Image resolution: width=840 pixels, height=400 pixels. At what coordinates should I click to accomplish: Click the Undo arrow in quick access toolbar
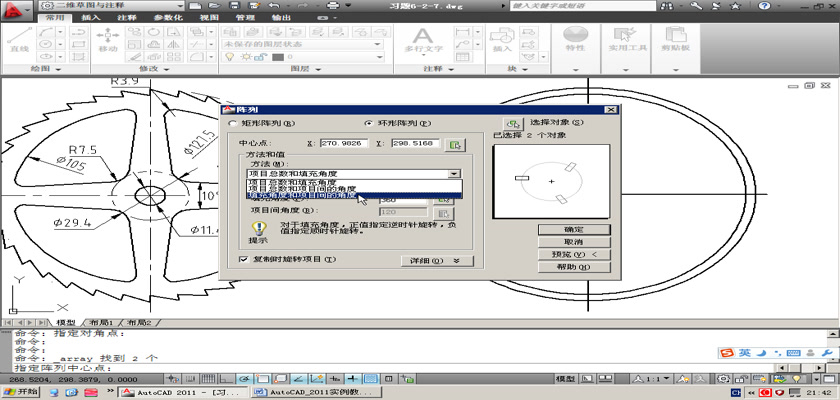click(273, 6)
